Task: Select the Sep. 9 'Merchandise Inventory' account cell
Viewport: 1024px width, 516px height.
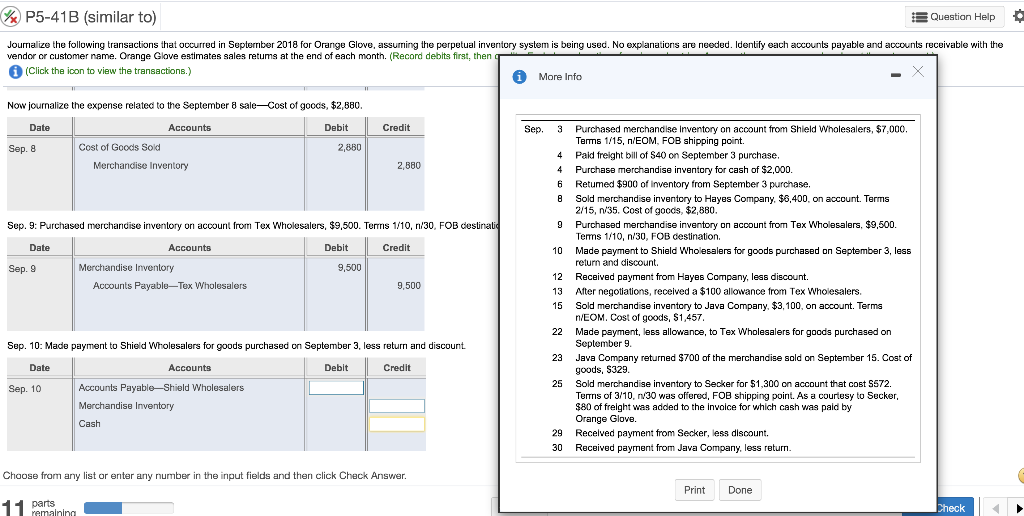Action: pos(126,268)
